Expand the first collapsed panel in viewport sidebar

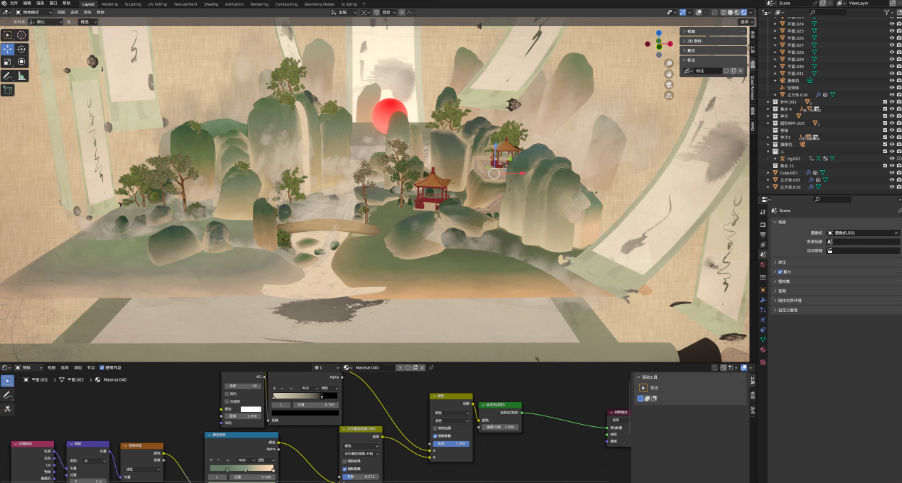(714, 31)
